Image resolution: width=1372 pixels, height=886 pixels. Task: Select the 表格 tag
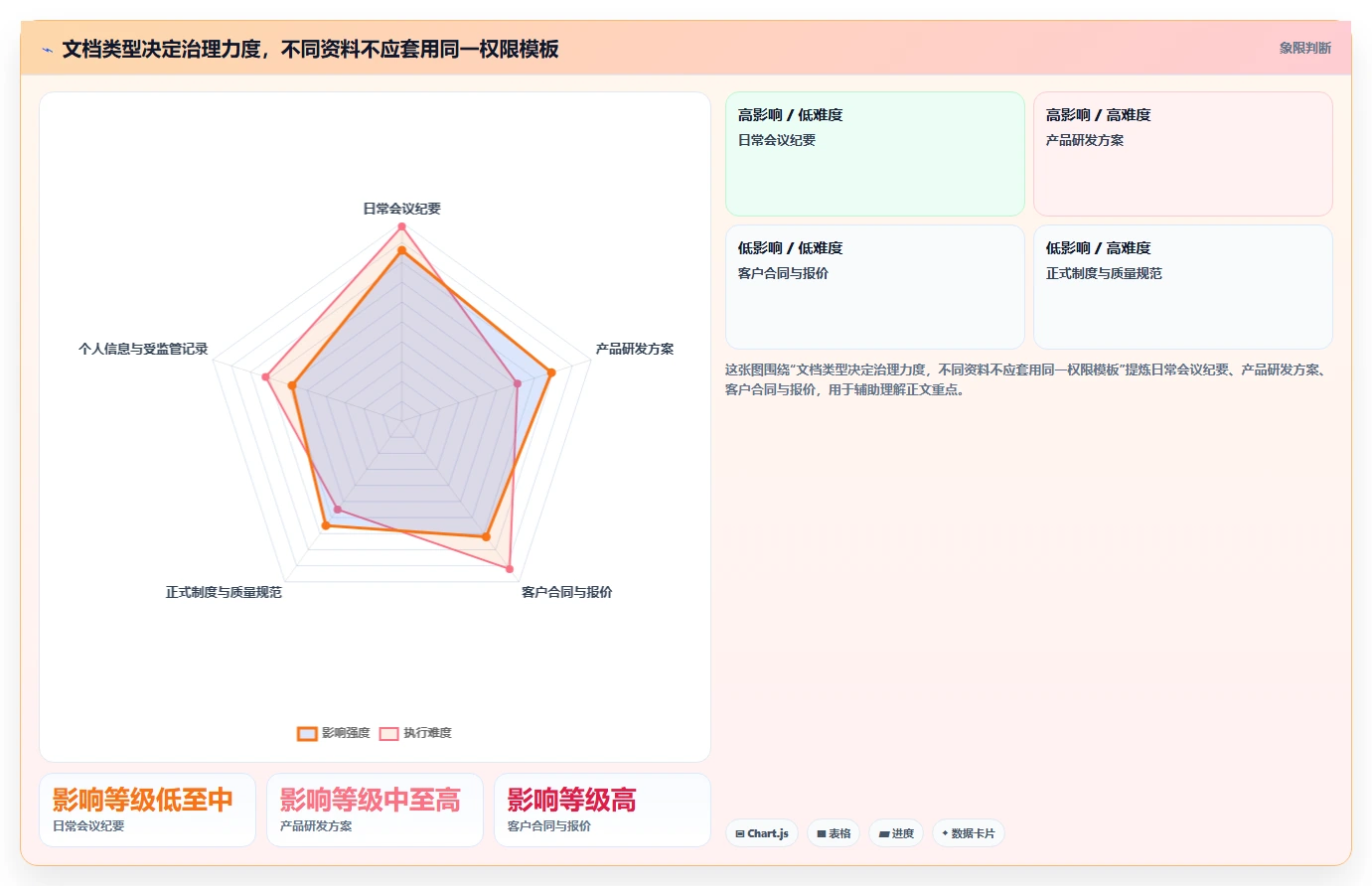coord(834,833)
